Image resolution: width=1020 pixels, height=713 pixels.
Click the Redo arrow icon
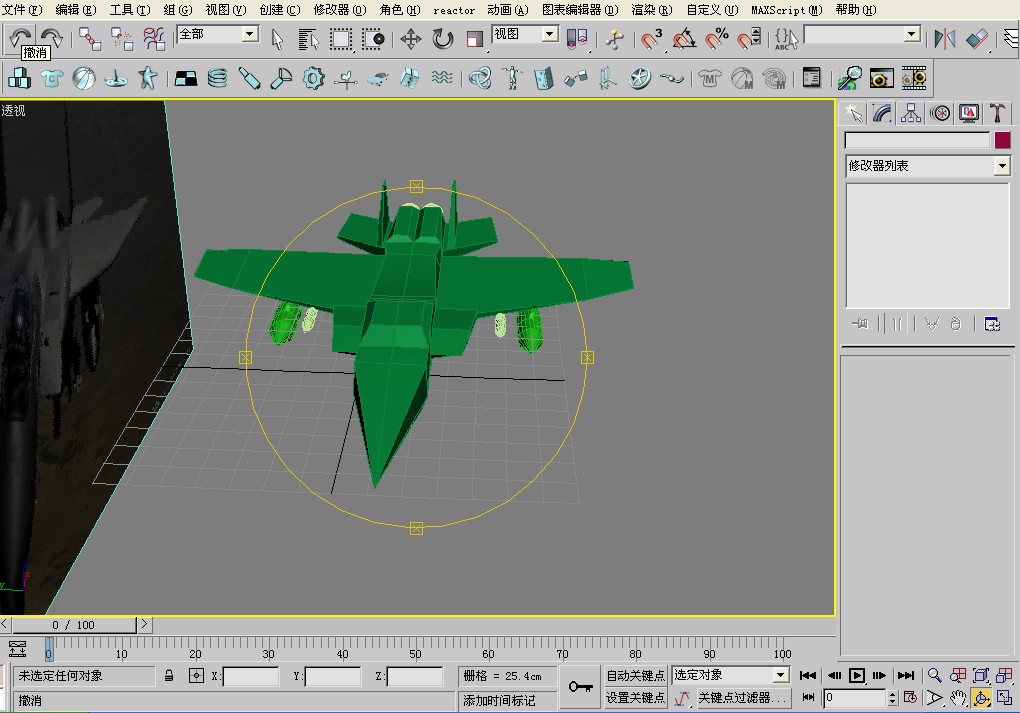tap(51, 38)
